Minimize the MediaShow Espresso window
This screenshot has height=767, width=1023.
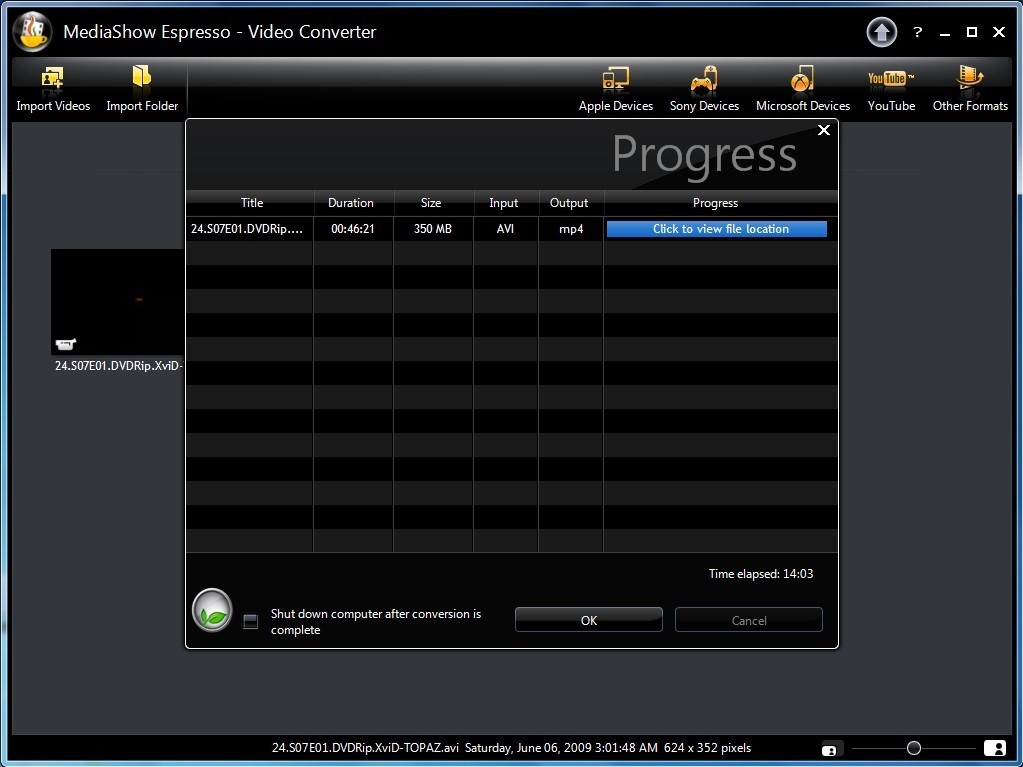[x=945, y=33]
